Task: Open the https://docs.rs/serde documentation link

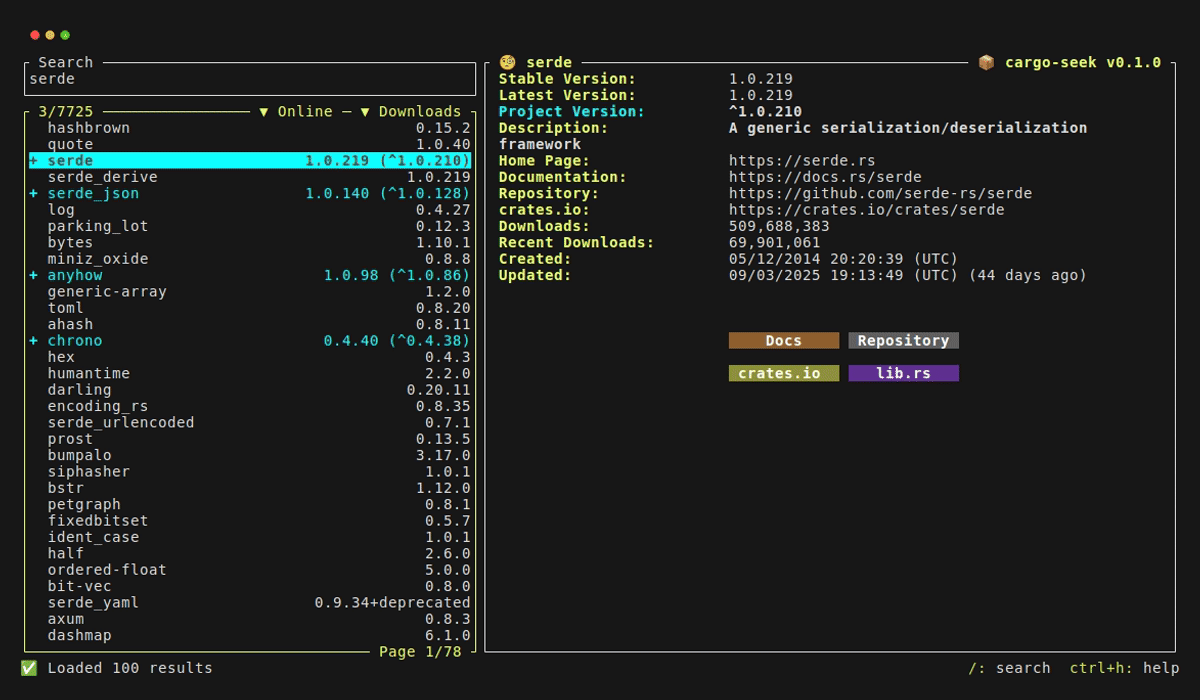Action: pyautogui.click(x=825, y=177)
